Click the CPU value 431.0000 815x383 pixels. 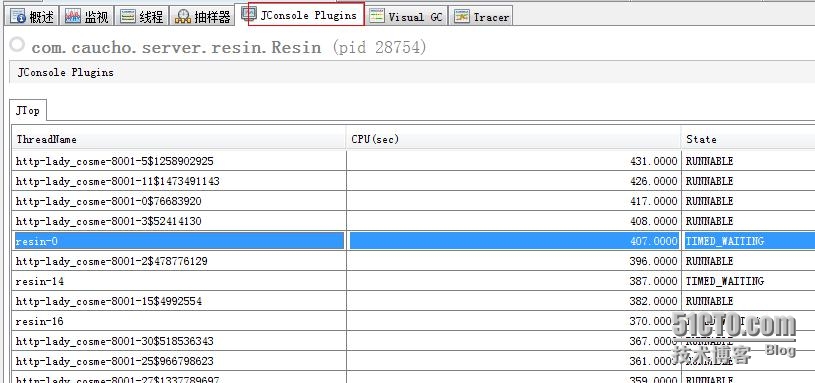click(653, 161)
